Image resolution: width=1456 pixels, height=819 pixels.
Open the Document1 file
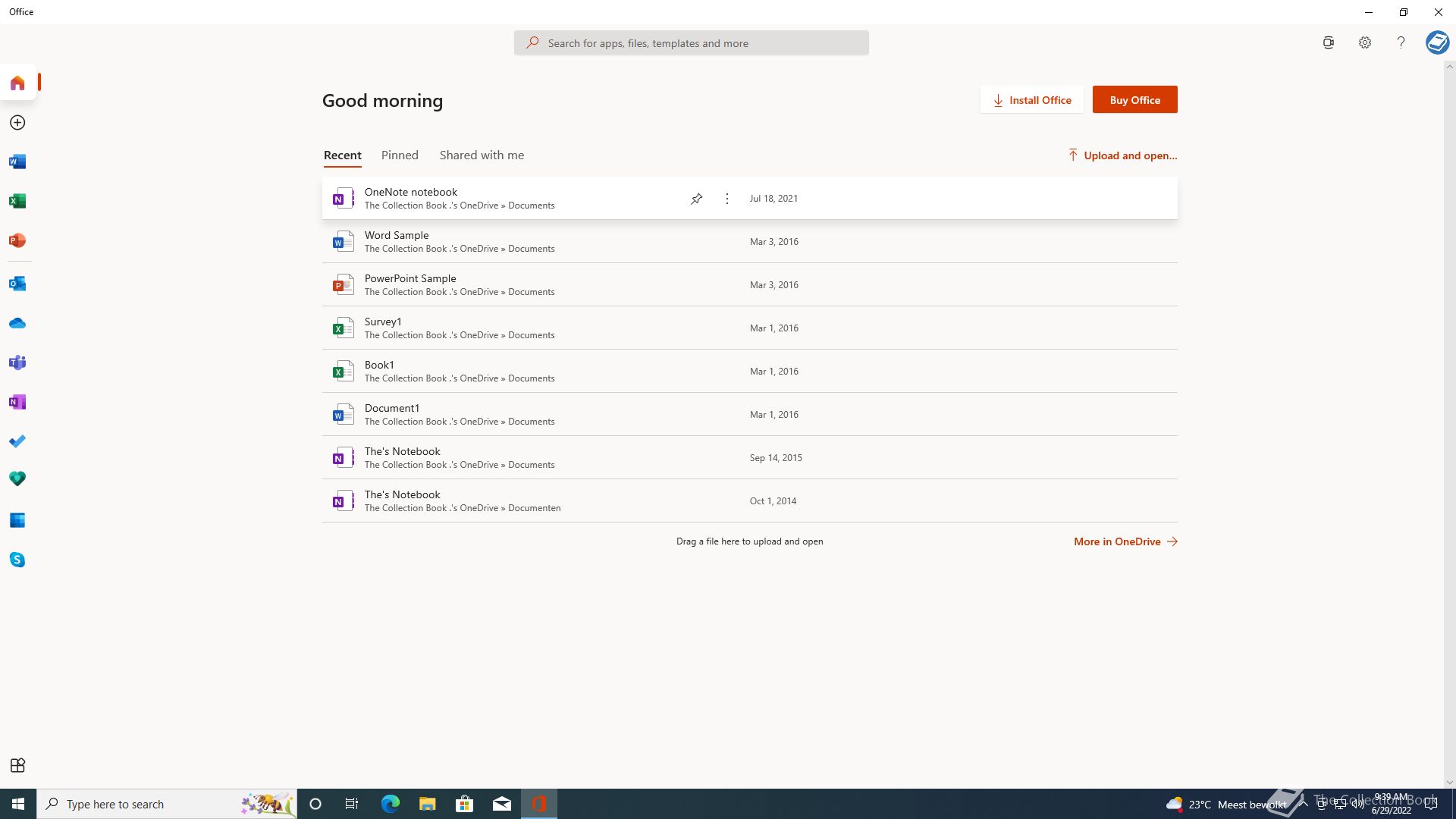[749, 415]
